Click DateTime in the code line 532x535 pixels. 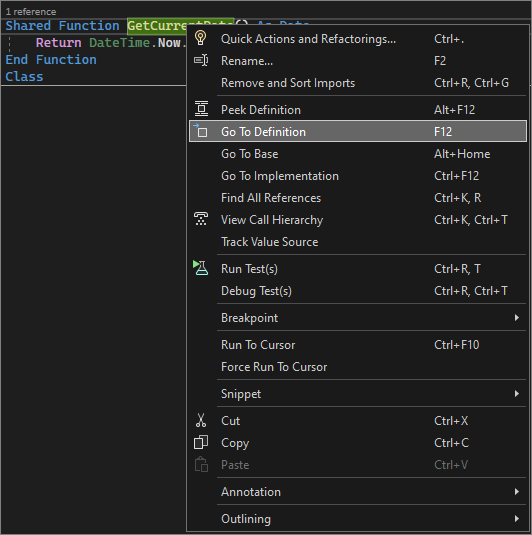[x=119, y=43]
